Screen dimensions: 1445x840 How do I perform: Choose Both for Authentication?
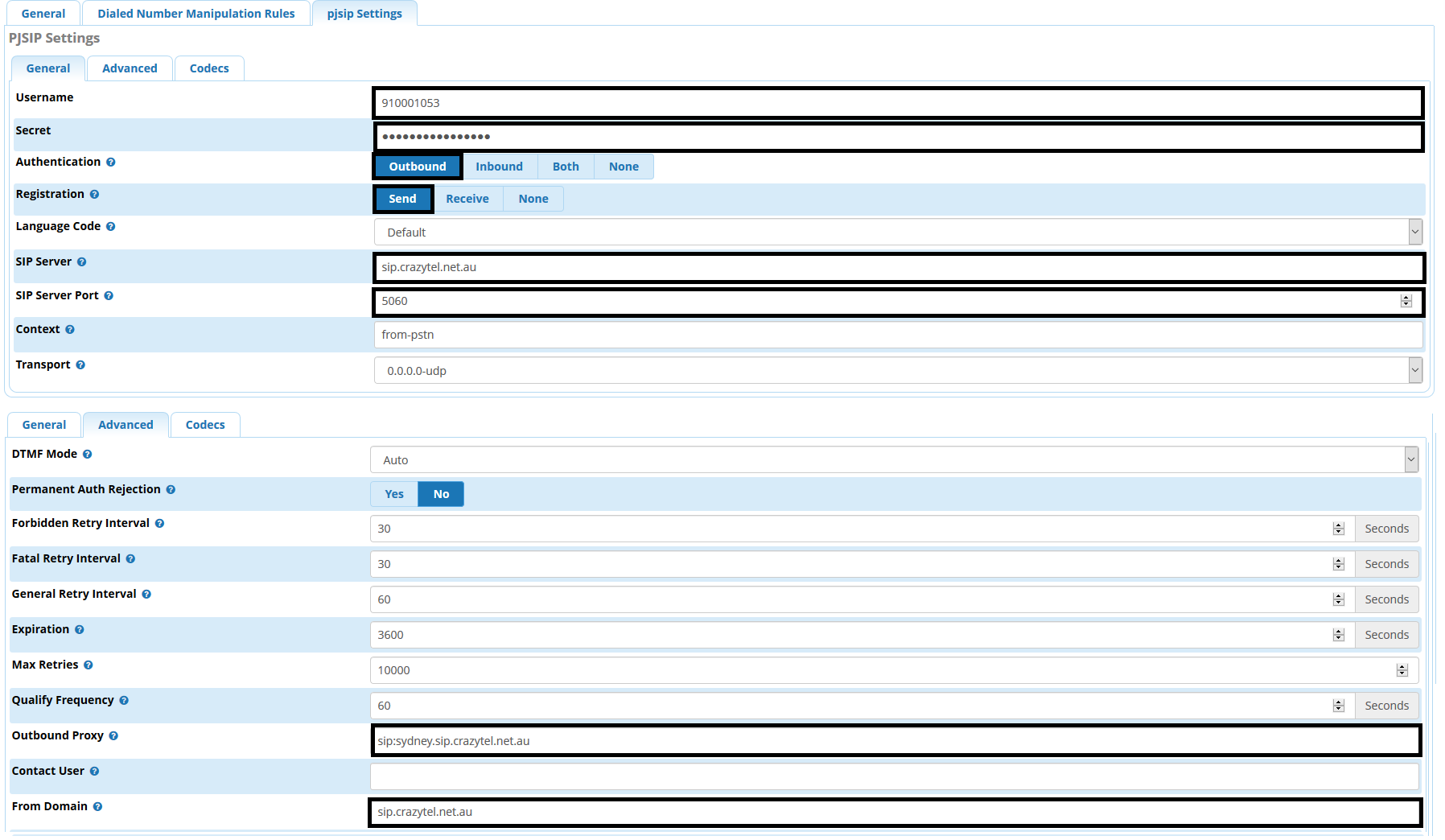tap(566, 167)
